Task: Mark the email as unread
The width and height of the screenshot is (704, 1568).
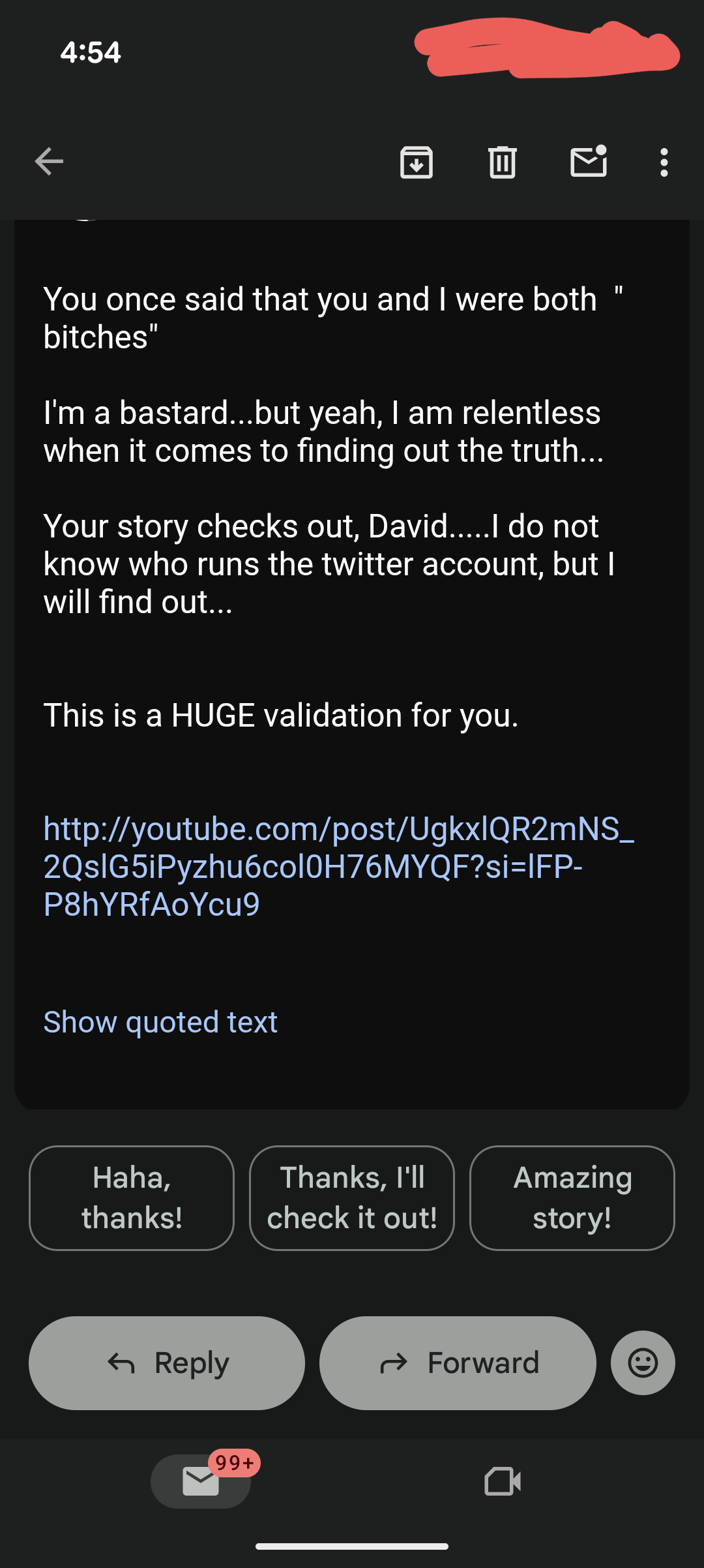Action: (x=589, y=162)
